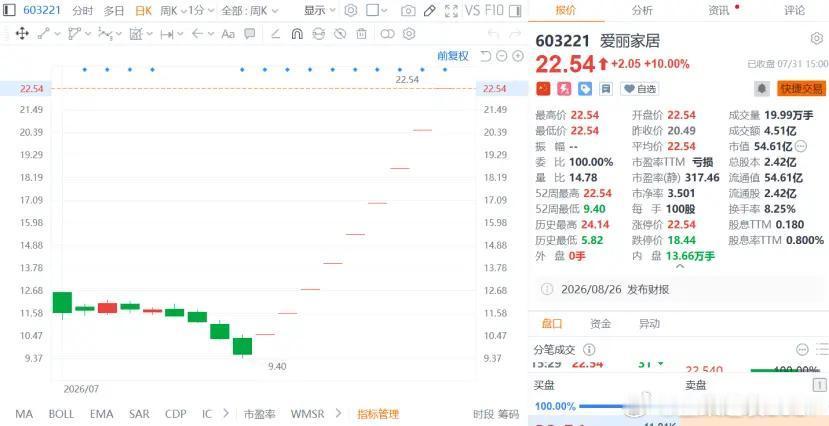Open the 分析 tab
829x426 pixels.
(x=642, y=10)
